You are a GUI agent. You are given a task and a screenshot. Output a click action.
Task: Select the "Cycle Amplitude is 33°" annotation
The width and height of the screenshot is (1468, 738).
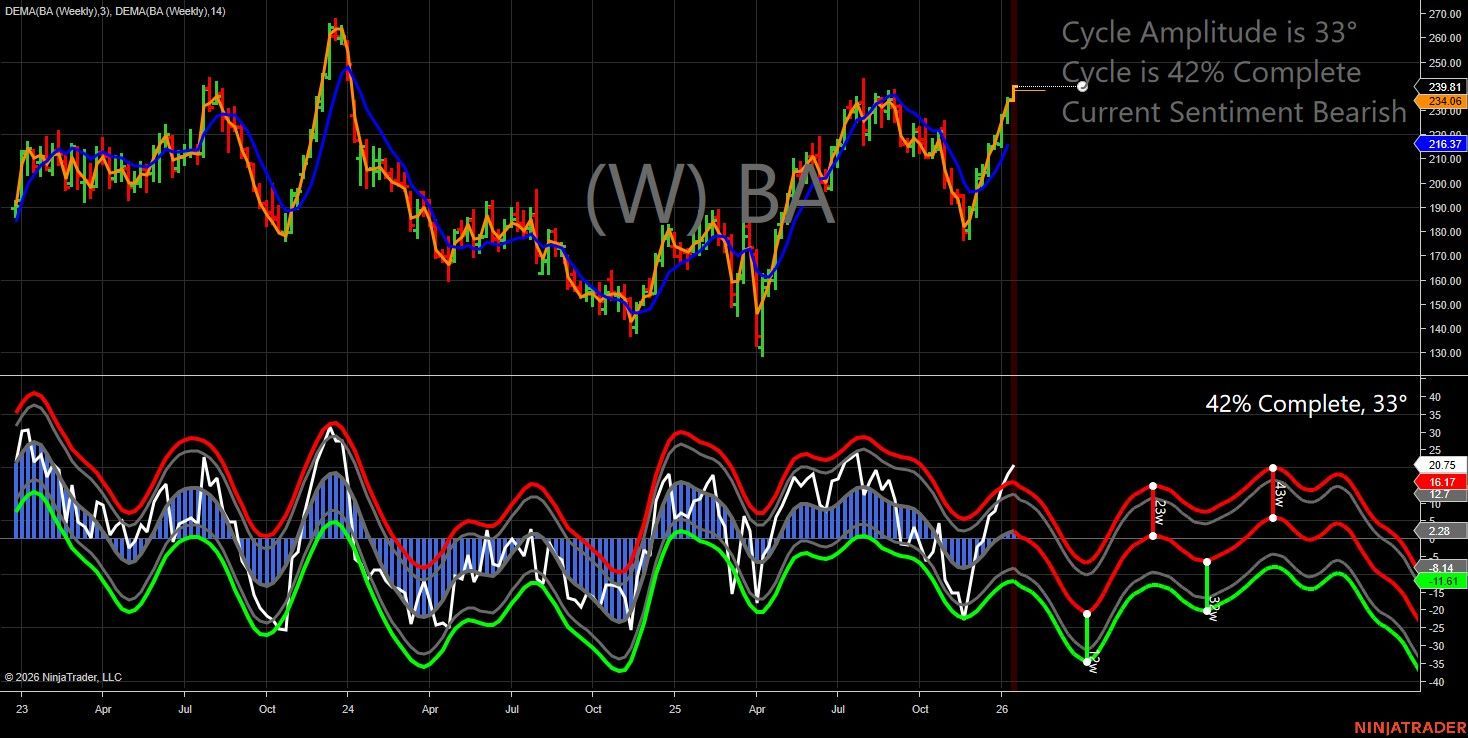click(x=1209, y=33)
